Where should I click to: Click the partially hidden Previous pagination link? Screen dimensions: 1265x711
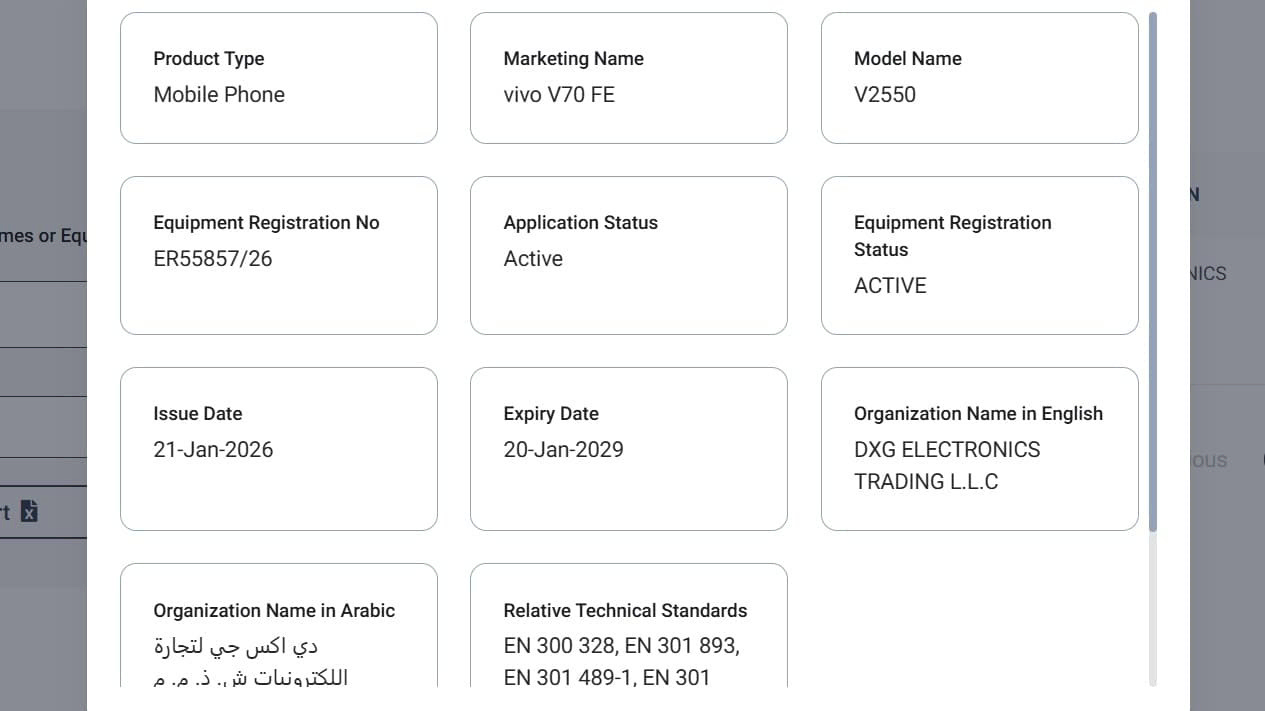coord(1208,461)
